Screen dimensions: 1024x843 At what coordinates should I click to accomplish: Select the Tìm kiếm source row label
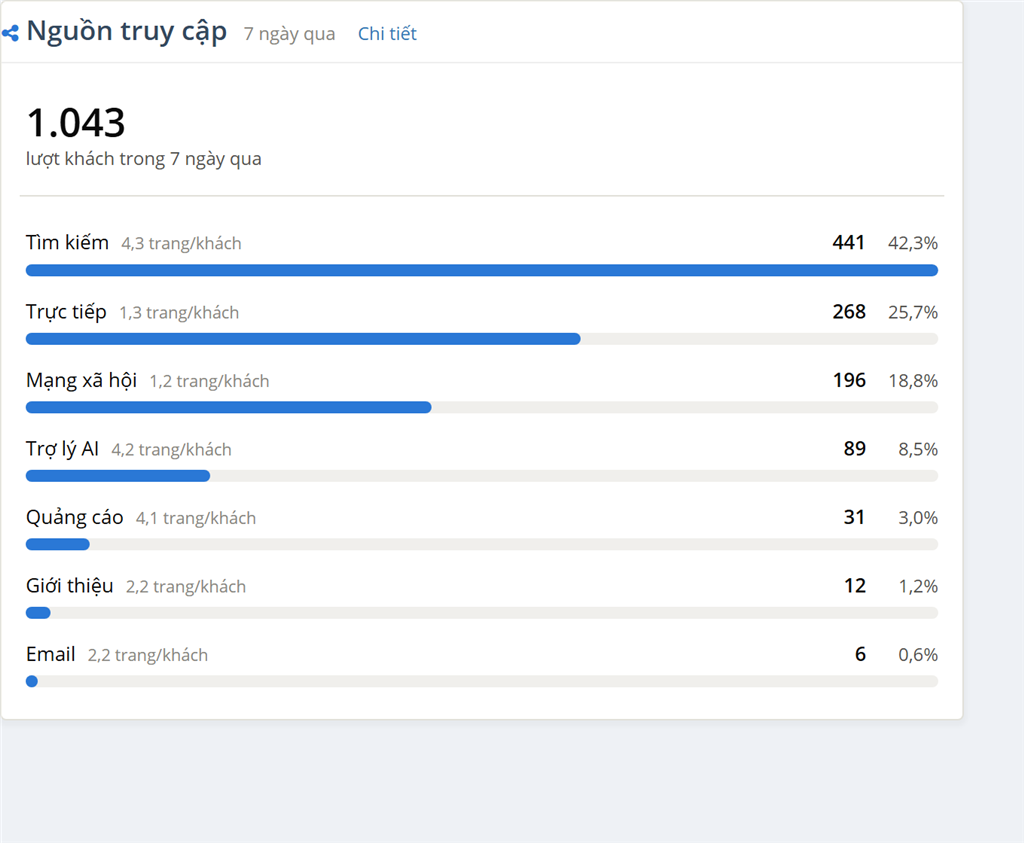click(x=67, y=242)
